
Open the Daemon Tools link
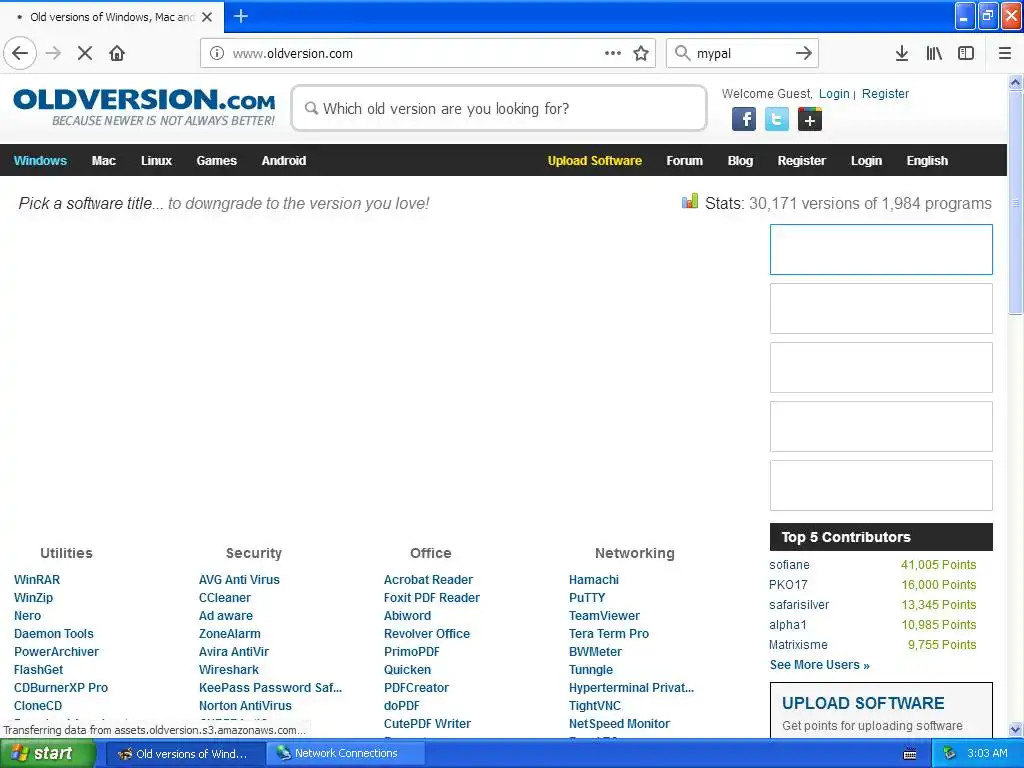54,633
